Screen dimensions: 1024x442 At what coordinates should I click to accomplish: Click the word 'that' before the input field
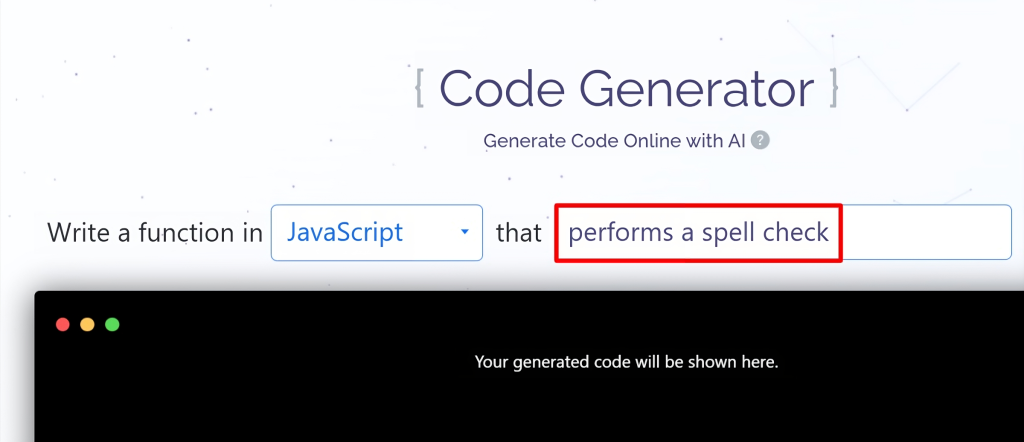point(519,232)
